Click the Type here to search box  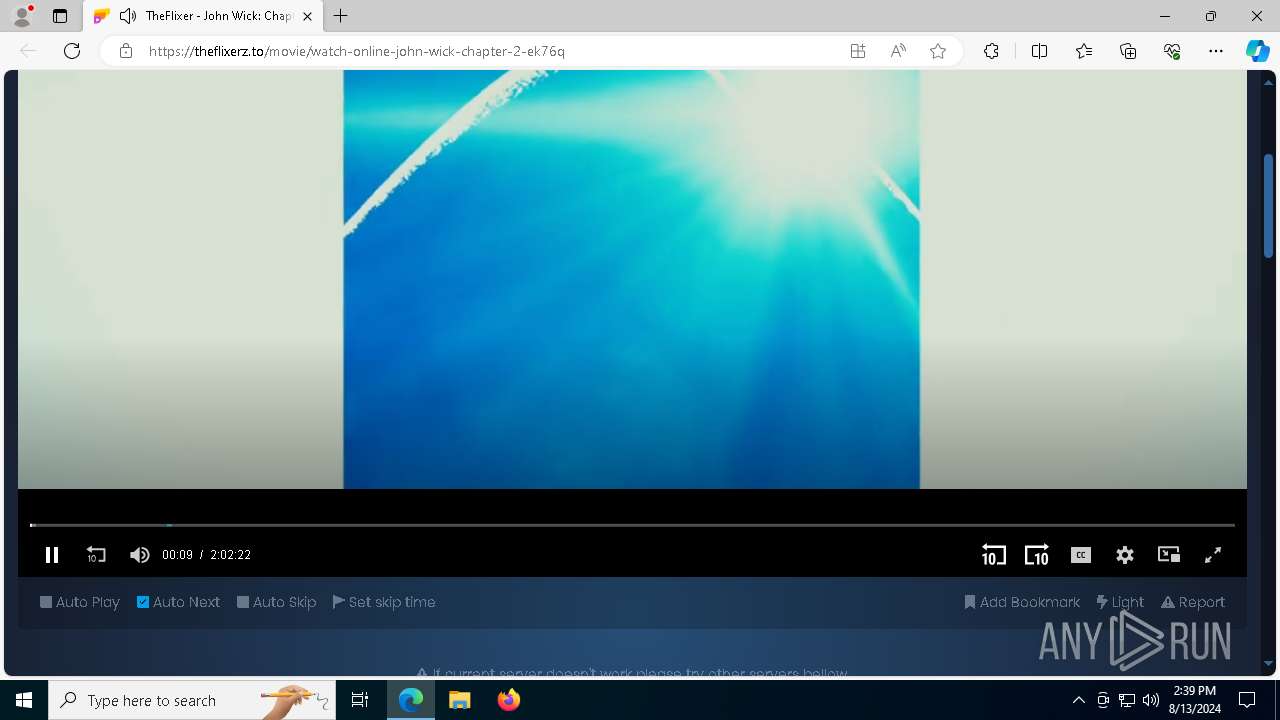(x=193, y=700)
